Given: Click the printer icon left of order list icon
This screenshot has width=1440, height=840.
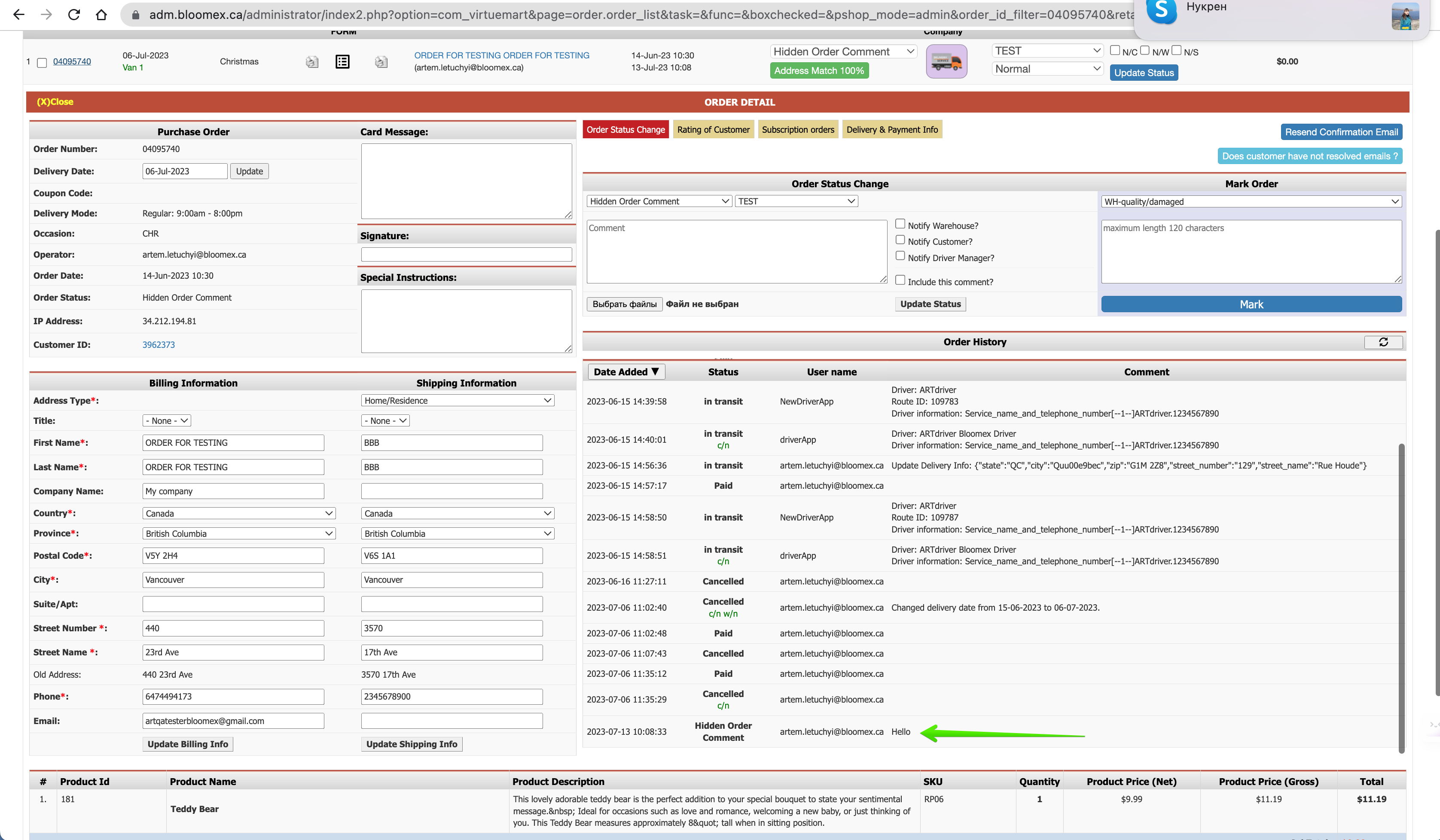Looking at the screenshot, I should point(311,62).
